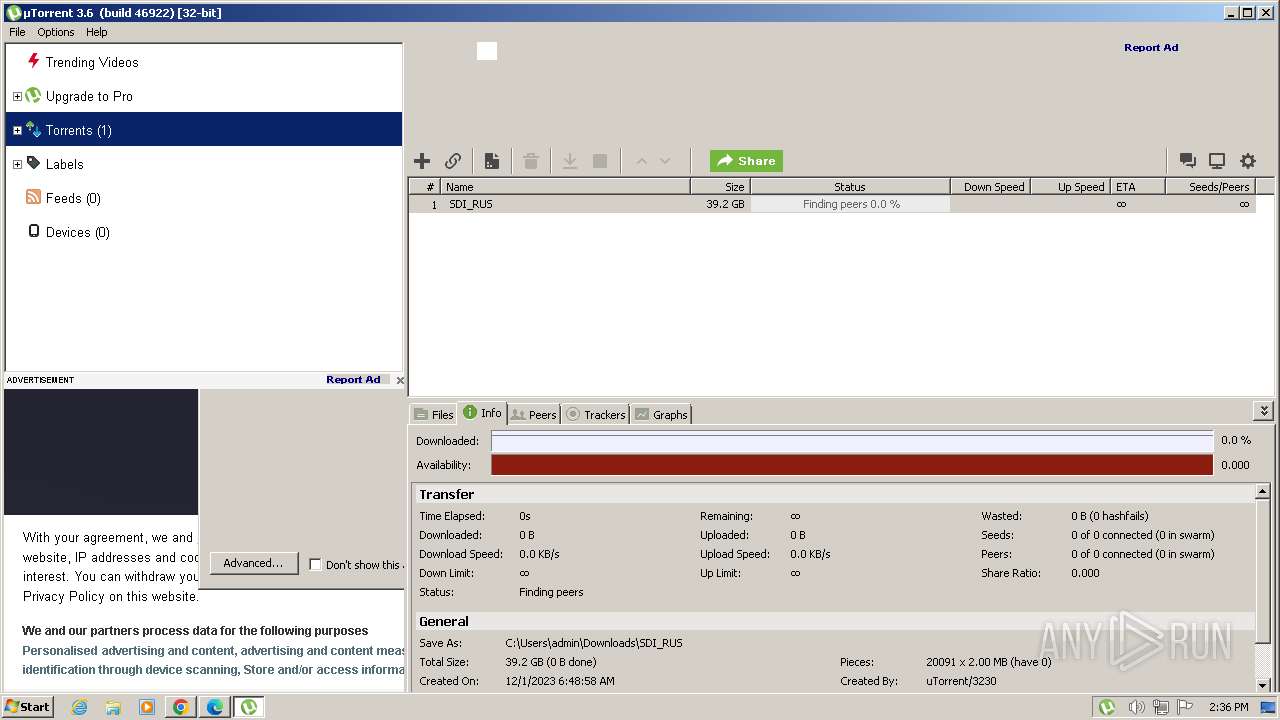Click the Advanced... button
Image resolution: width=1280 pixels, height=720 pixels.
coord(253,563)
